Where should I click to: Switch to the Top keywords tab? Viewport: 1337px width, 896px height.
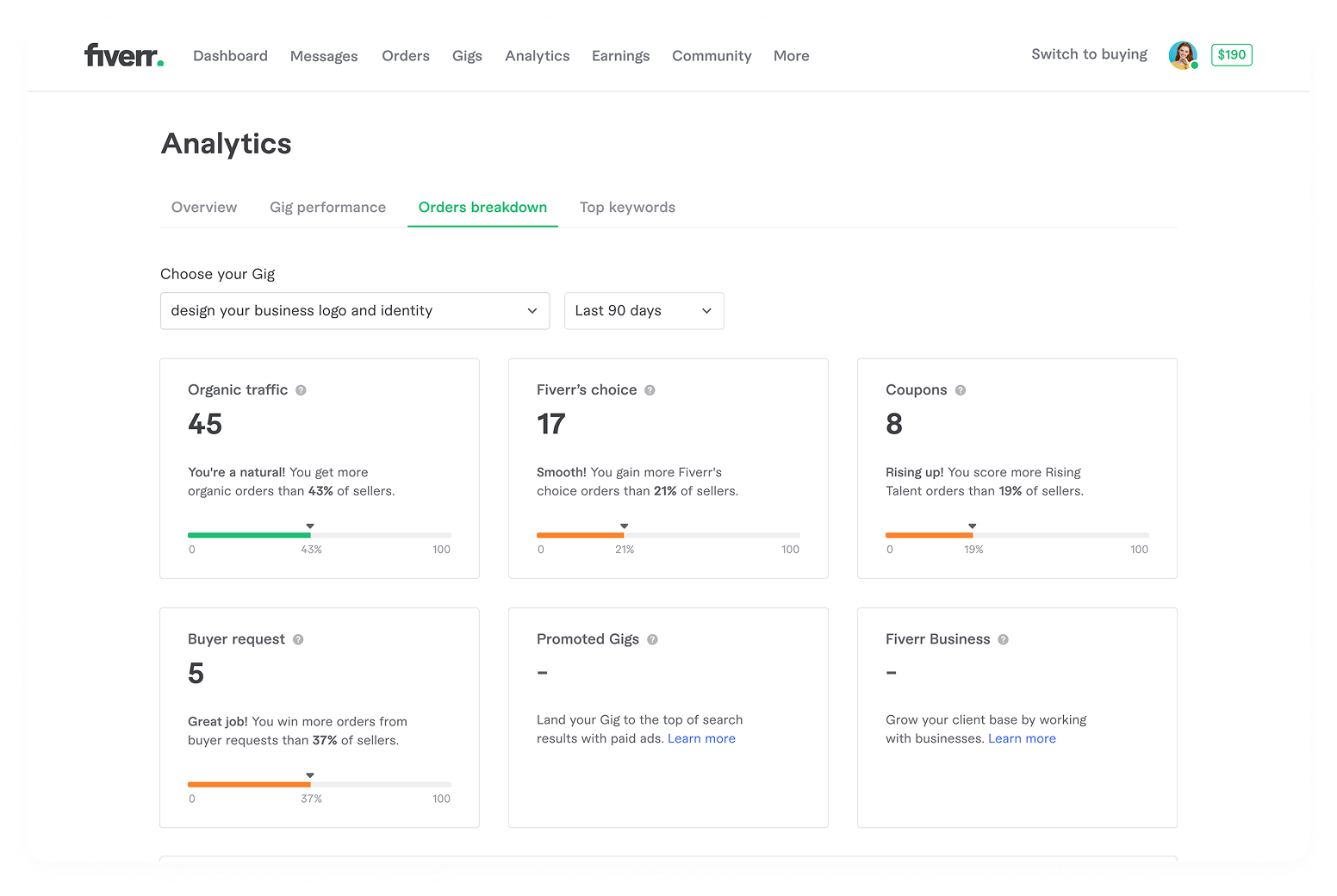[x=627, y=208]
